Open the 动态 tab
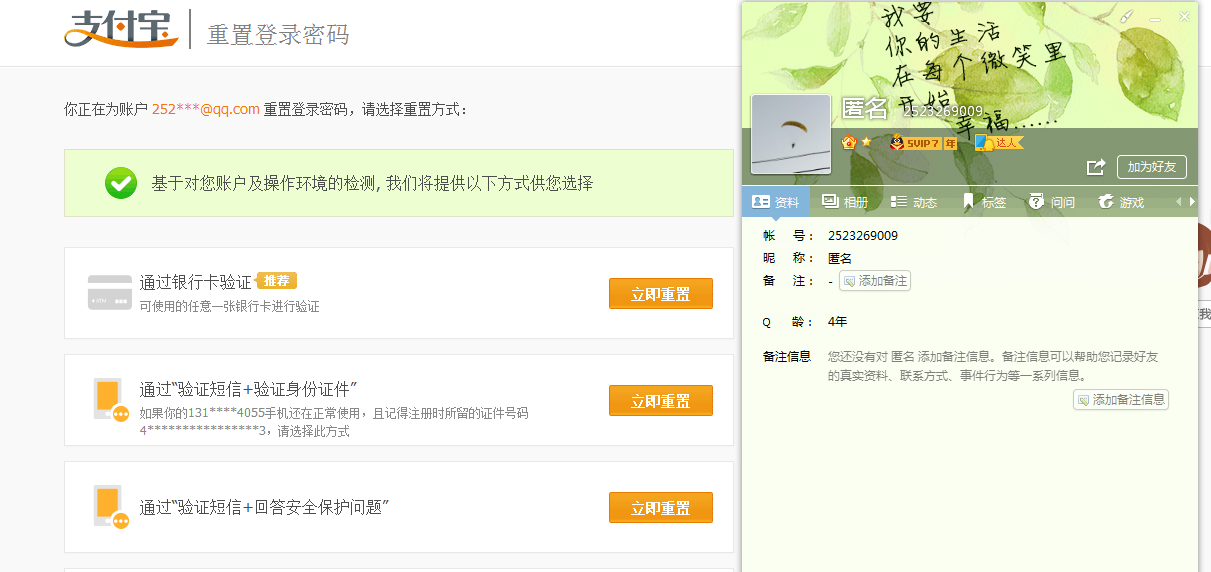1211x572 pixels. [914, 202]
